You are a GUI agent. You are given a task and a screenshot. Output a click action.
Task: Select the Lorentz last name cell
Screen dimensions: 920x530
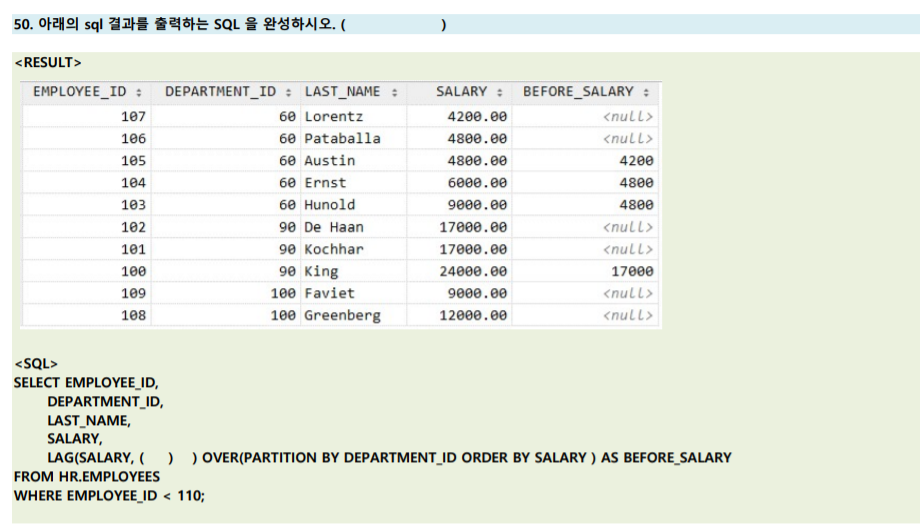[353, 116]
